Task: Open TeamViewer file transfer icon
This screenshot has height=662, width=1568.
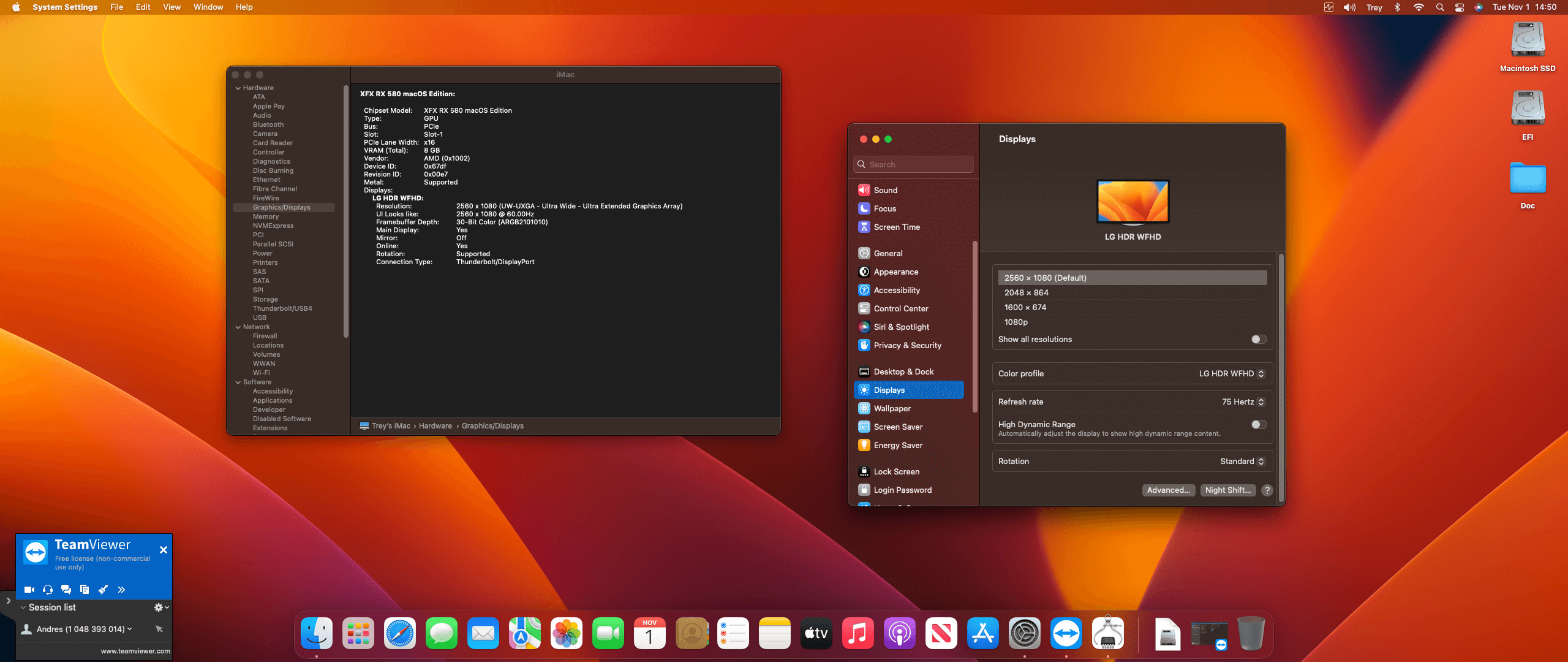Action: (x=85, y=590)
